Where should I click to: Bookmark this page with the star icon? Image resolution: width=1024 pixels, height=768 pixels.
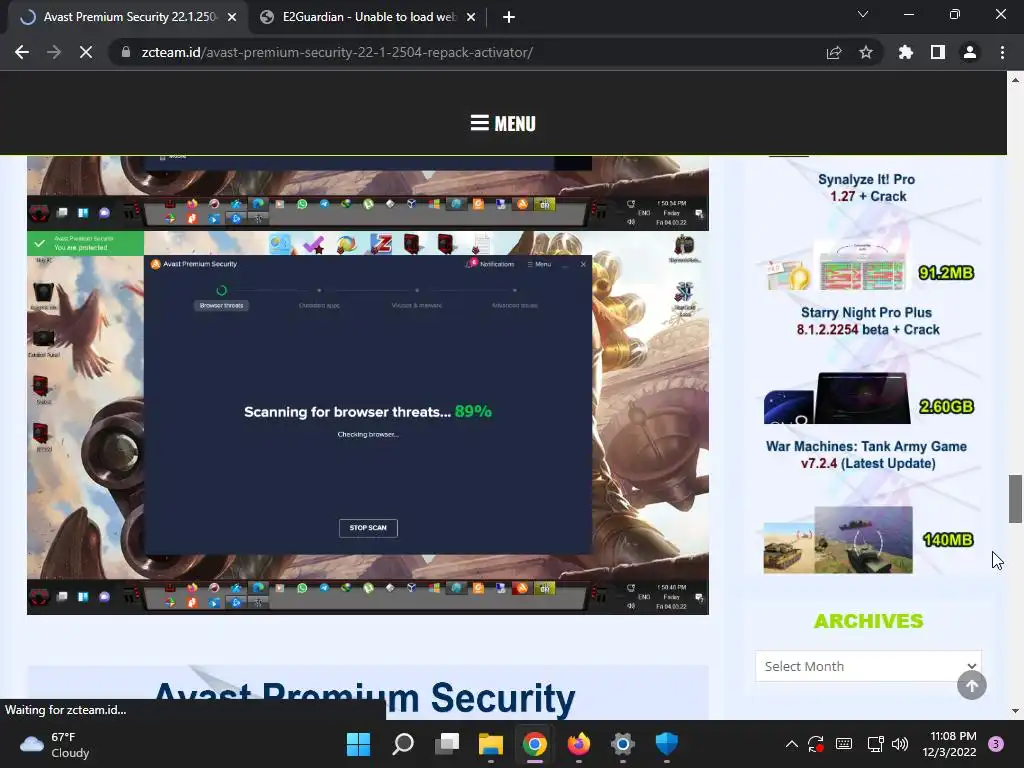click(866, 52)
